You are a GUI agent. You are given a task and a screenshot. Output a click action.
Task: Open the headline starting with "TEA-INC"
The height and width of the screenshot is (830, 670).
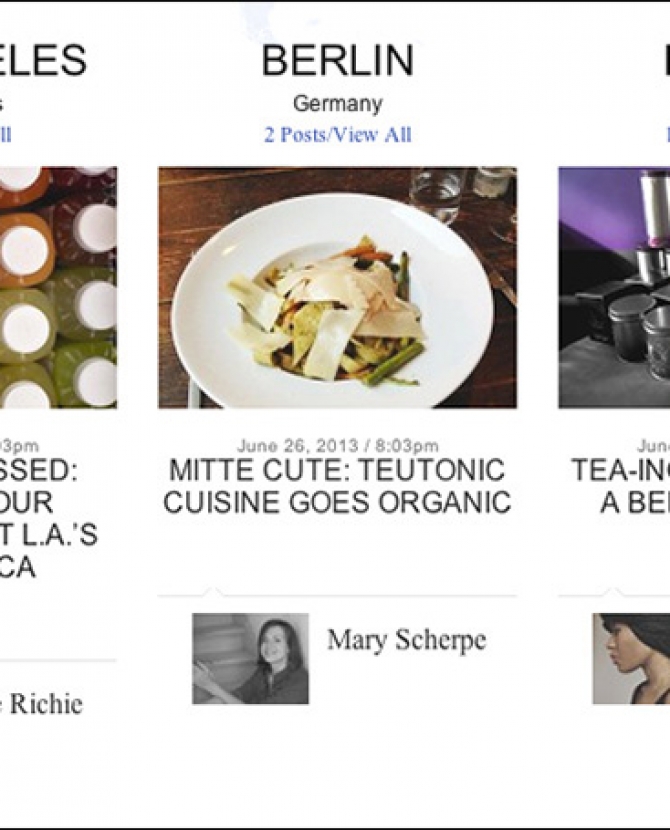(622, 485)
